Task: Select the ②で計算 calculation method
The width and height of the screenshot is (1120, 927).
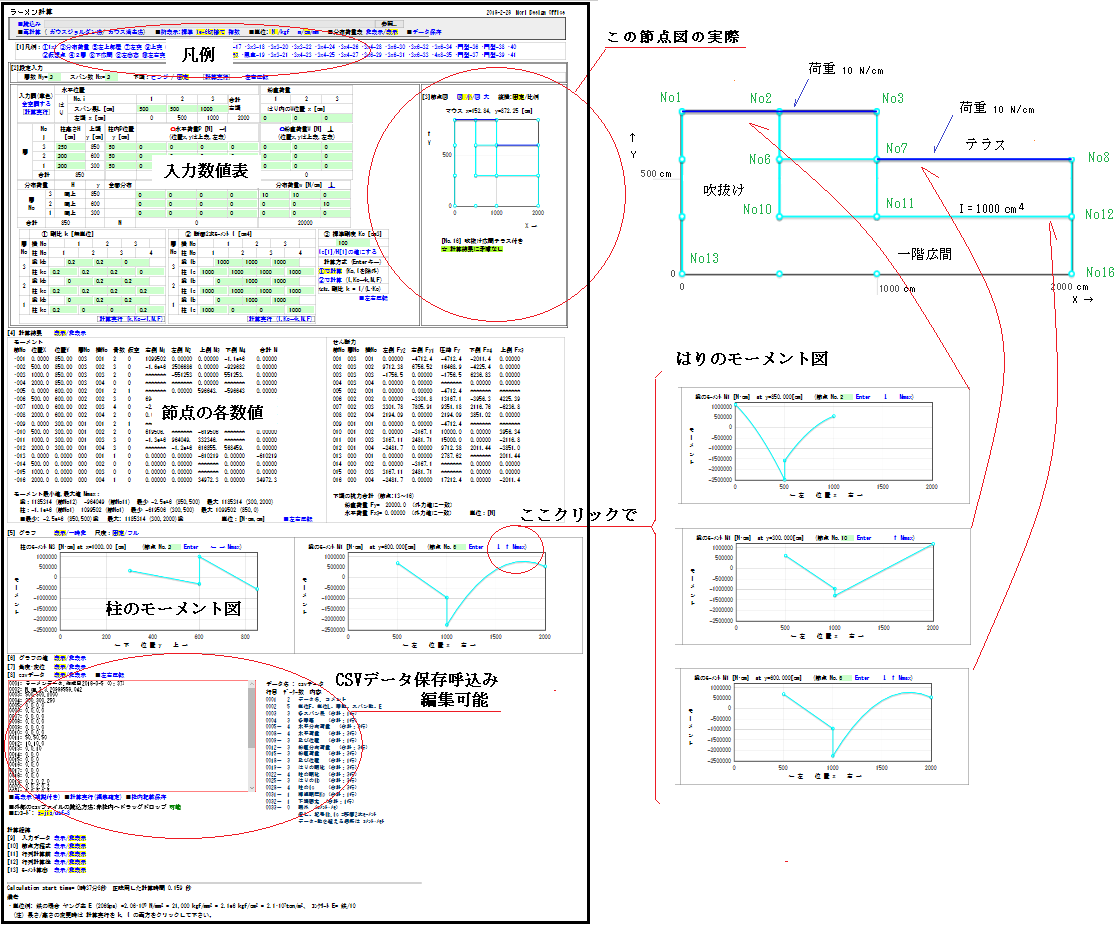Action: pos(330,280)
